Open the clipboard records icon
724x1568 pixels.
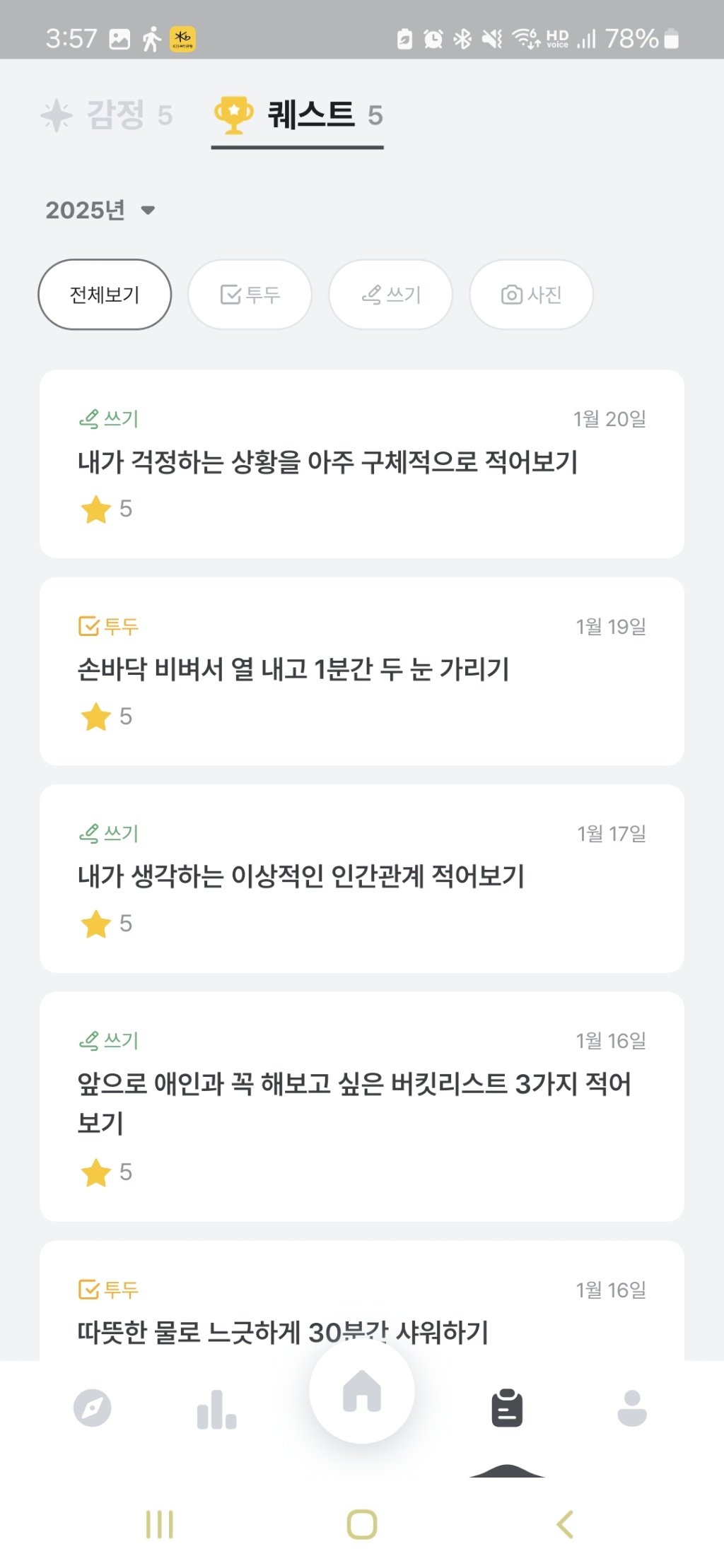tap(507, 1408)
